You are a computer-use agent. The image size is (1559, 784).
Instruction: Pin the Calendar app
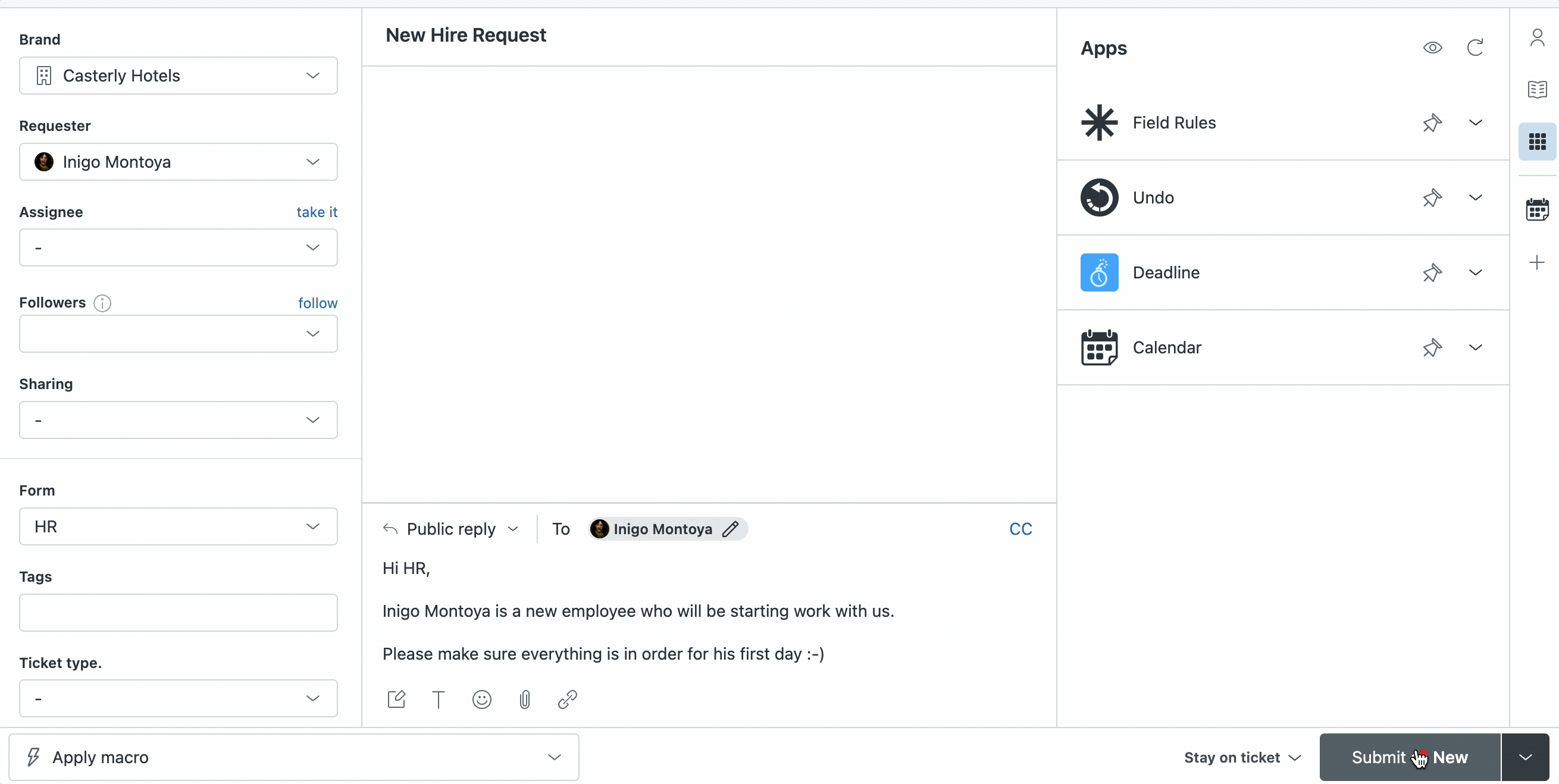pyautogui.click(x=1432, y=348)
